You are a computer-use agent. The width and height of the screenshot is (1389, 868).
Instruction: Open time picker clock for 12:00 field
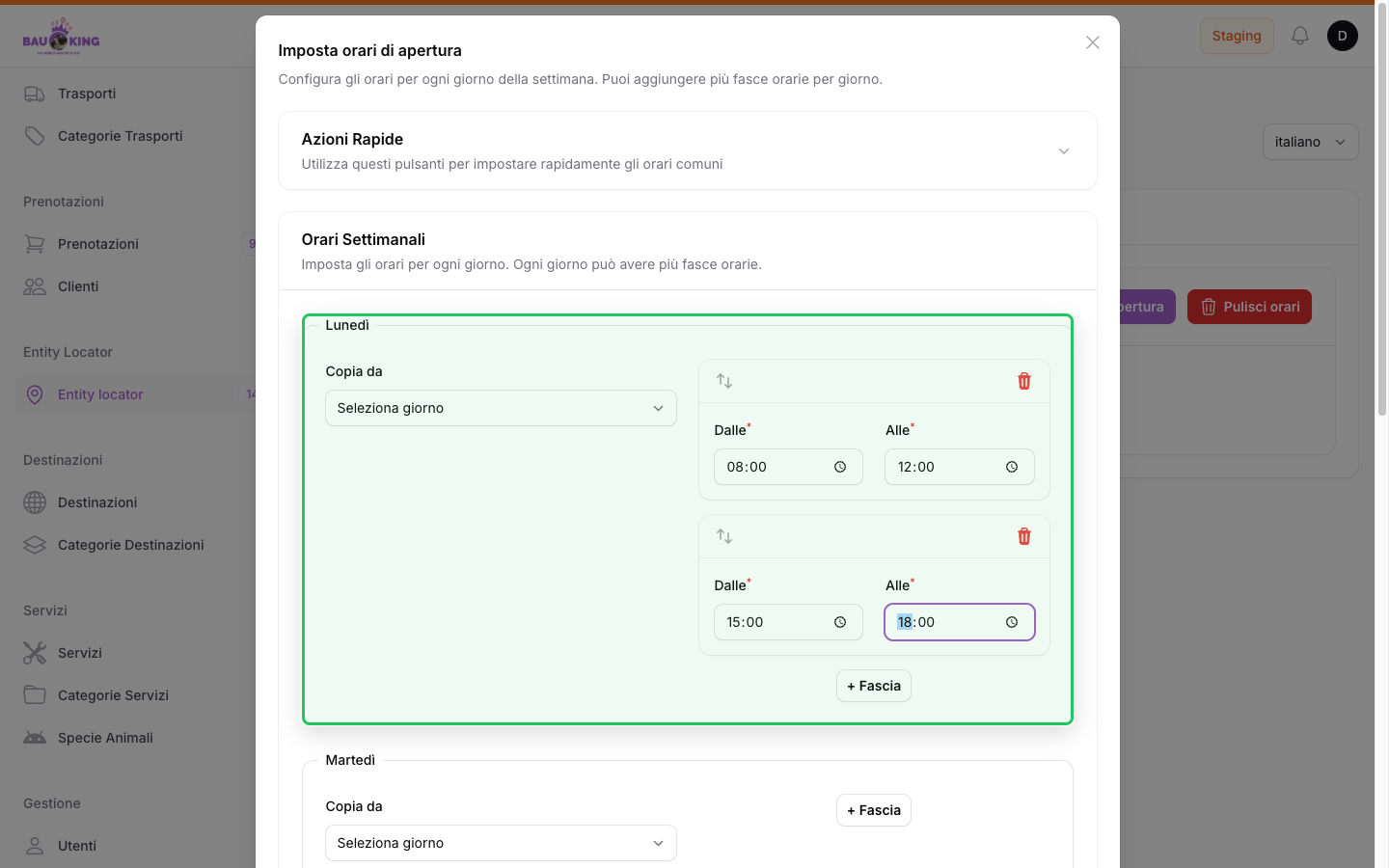[1012, 467]
